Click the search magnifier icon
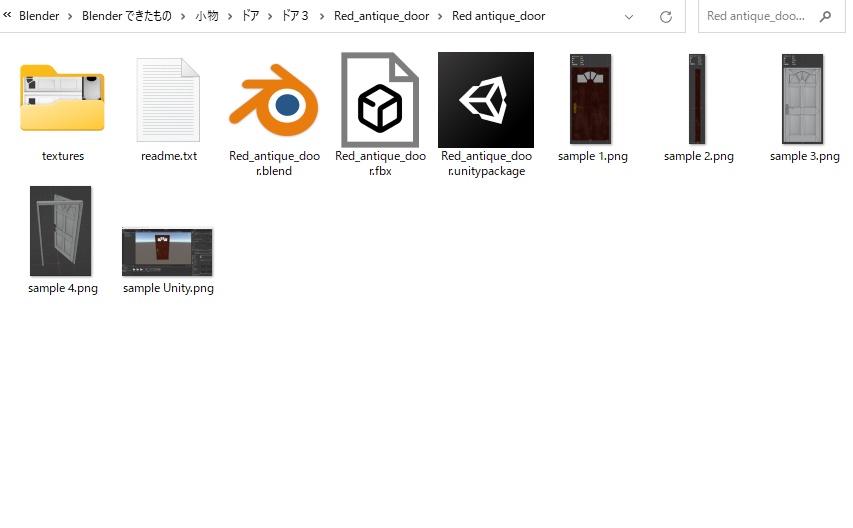The image size is (853, 528). pos(825,16)
